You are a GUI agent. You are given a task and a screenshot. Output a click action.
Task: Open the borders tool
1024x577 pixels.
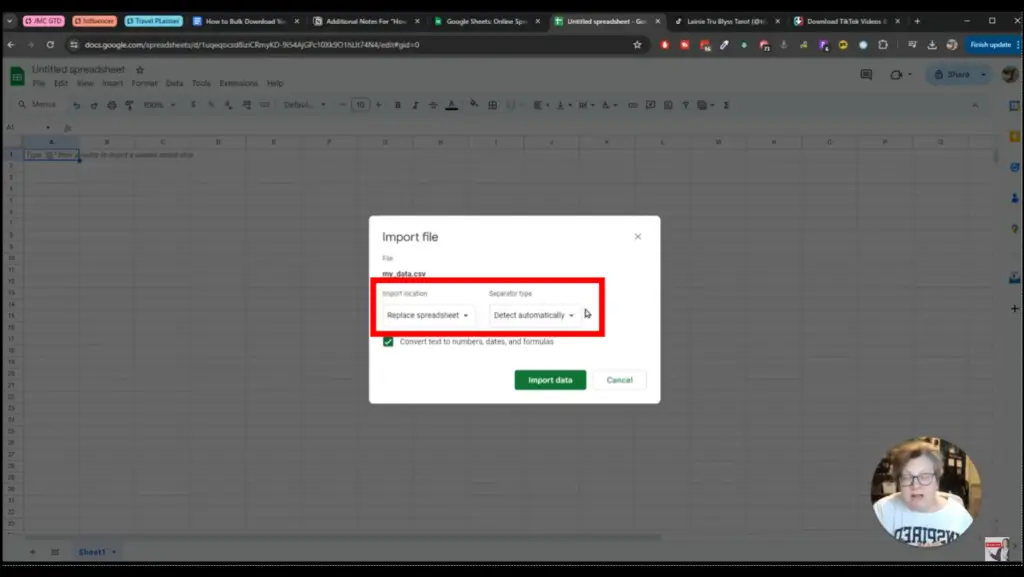coord(492,105)
